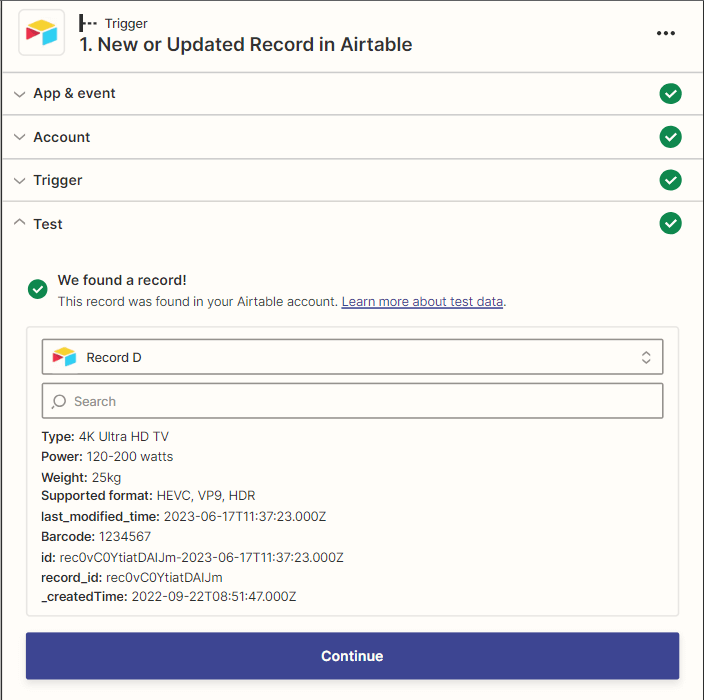Click the Continue button
The height and width of the screenshot is (700, 704).
tap(352, 656)
